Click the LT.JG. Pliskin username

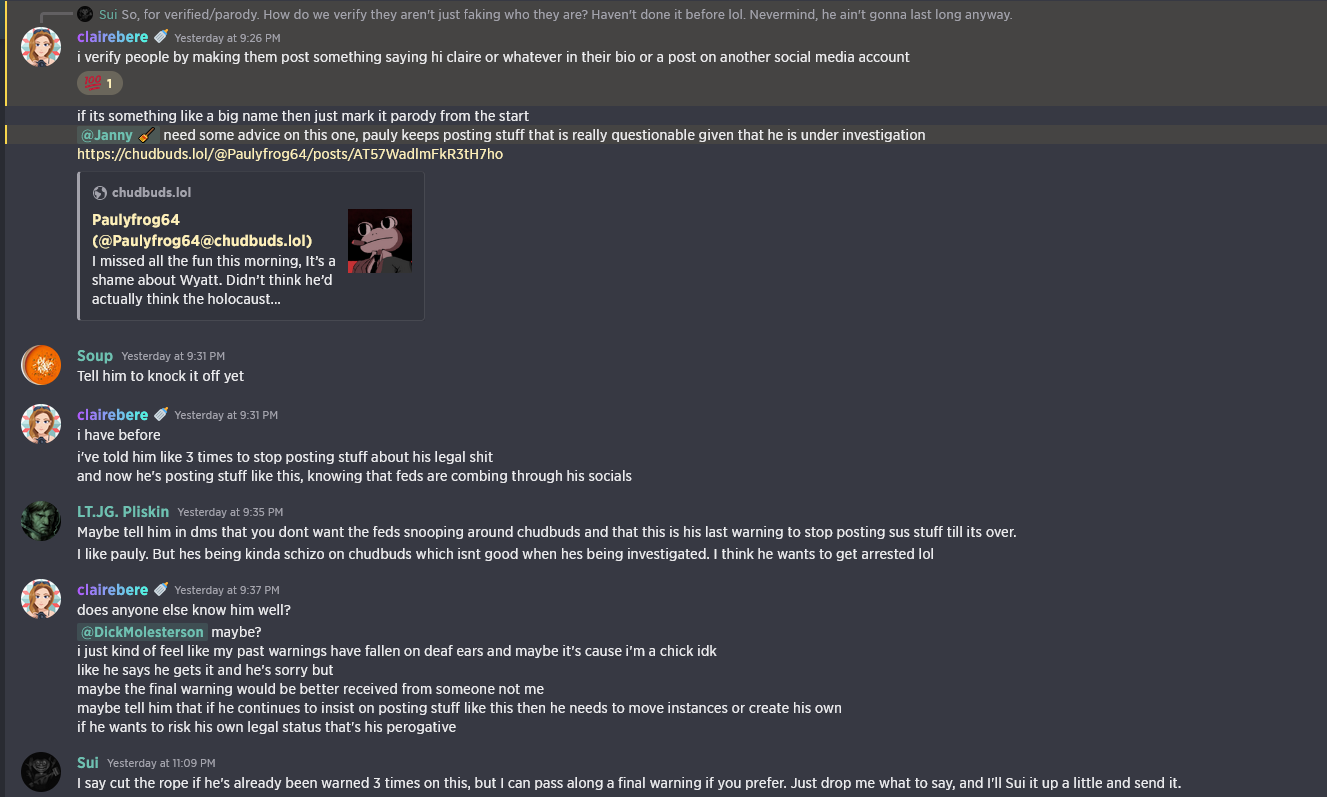[x=123, y=512]
